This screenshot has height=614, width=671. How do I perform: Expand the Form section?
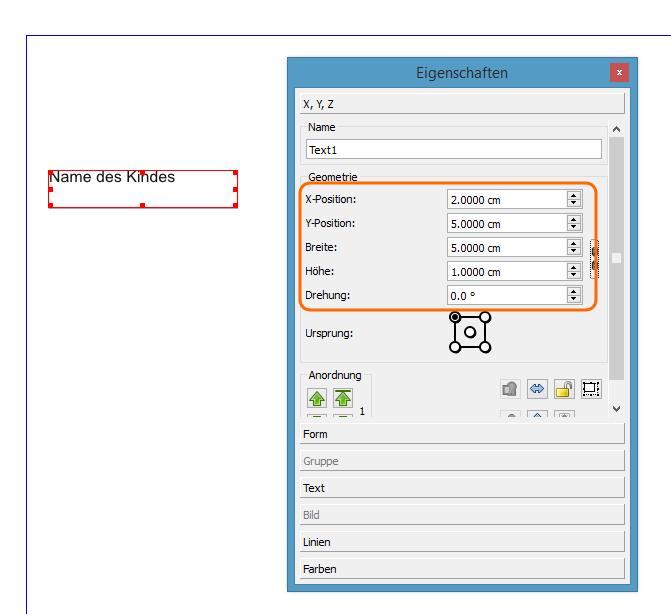pyautogui.click(x=462, y=434)
